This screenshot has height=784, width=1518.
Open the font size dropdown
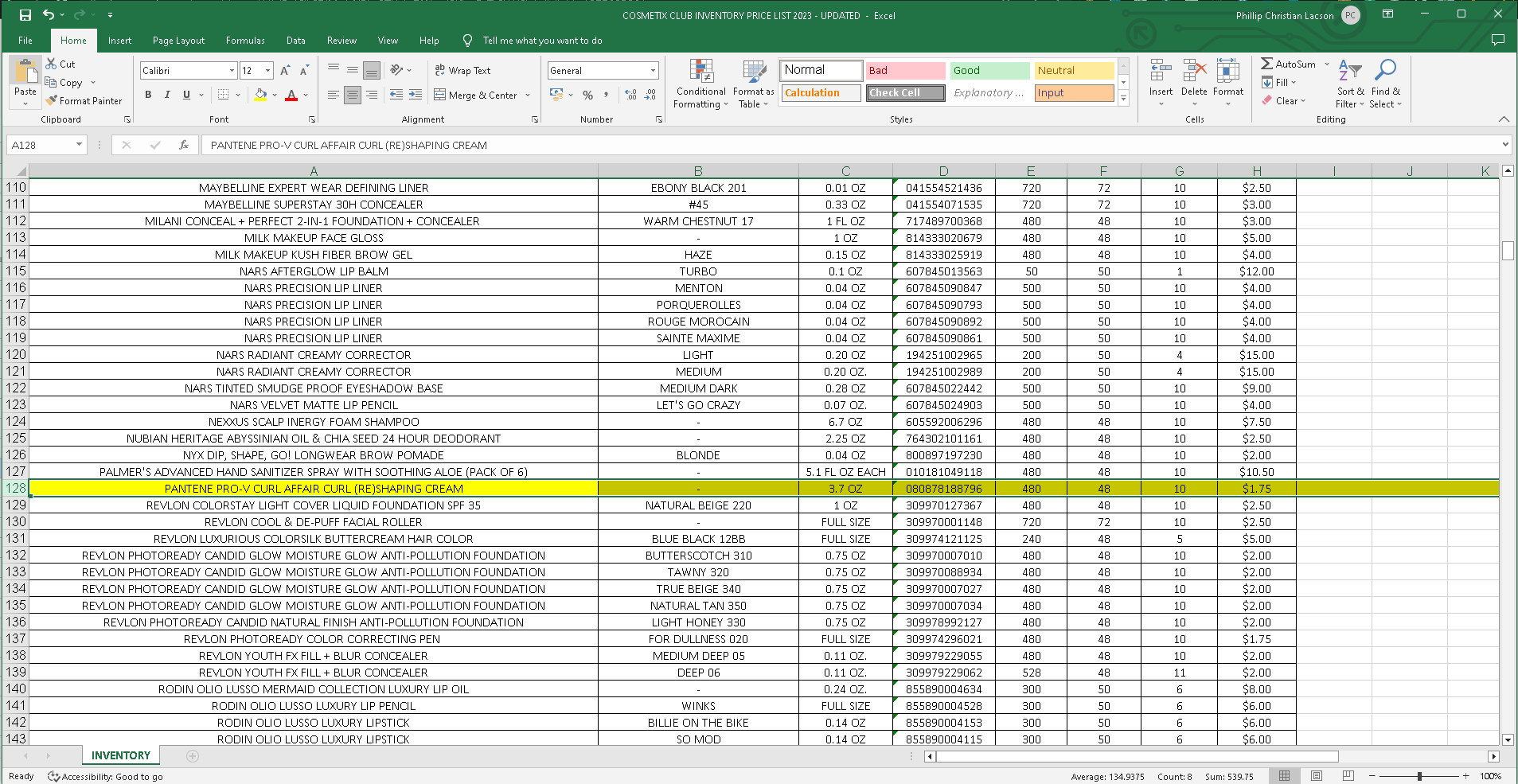coord(267,71)
